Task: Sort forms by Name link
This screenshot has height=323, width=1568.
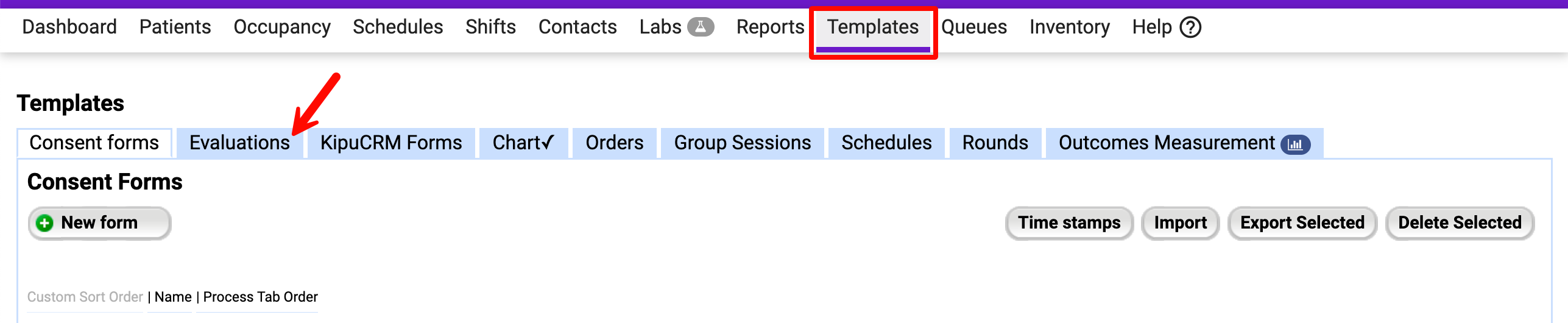Action: 173,297
